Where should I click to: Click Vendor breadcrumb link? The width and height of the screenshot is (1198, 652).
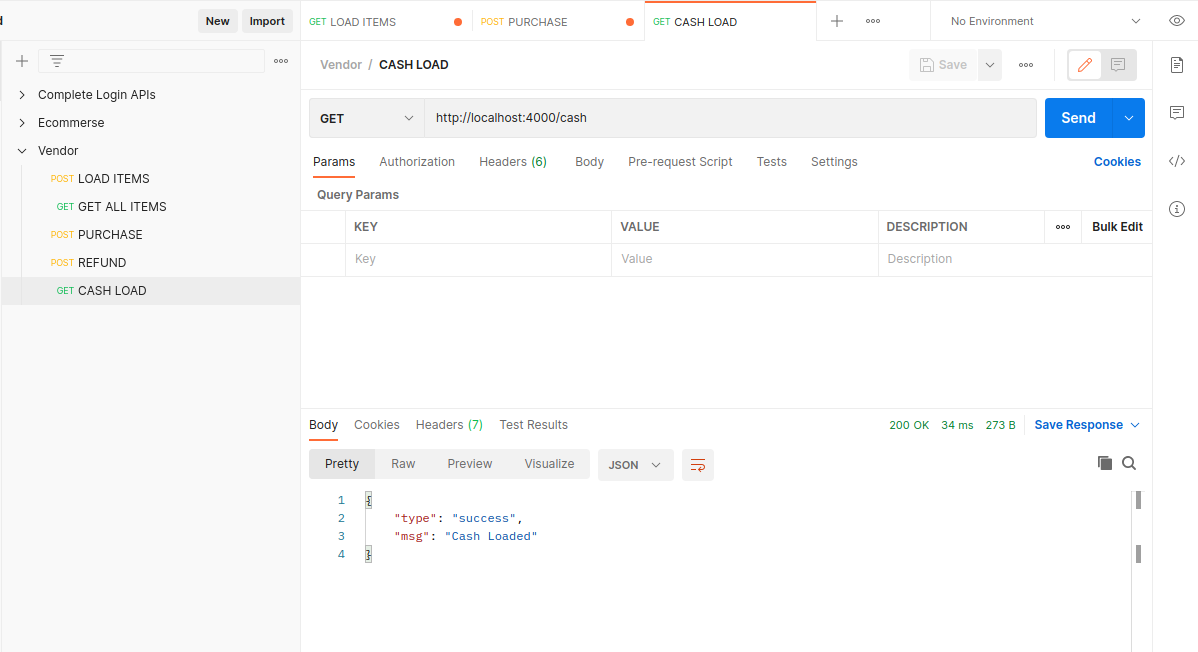coord(341,65)
